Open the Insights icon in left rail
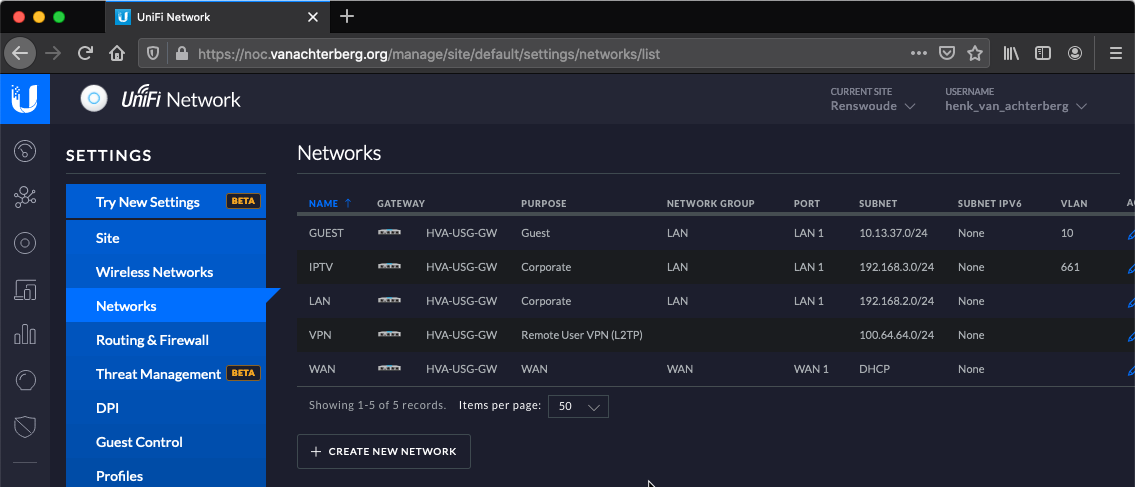The height and width of the screenshot is (487, 1135). coord(25,381)
